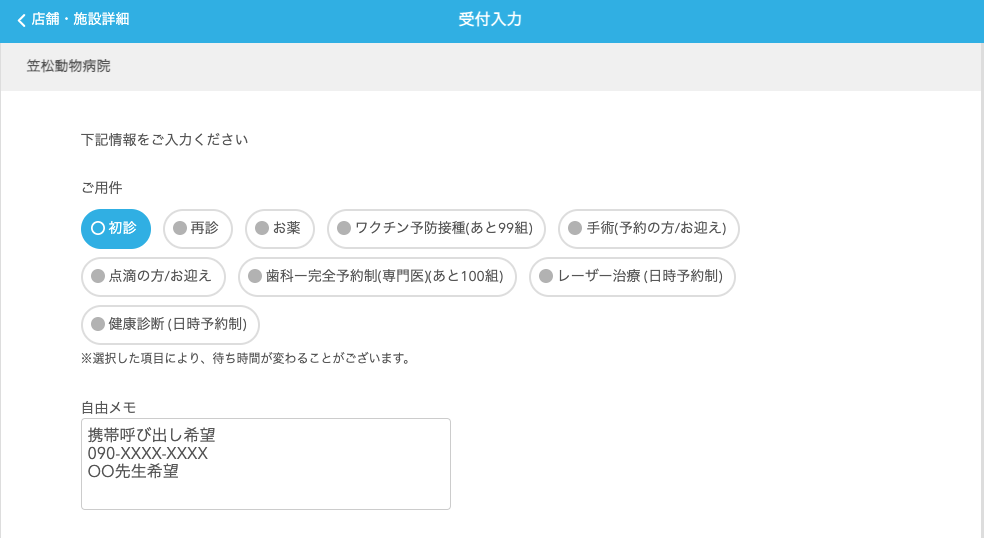Click the OO先生希望 line in memo

point(133,472)
